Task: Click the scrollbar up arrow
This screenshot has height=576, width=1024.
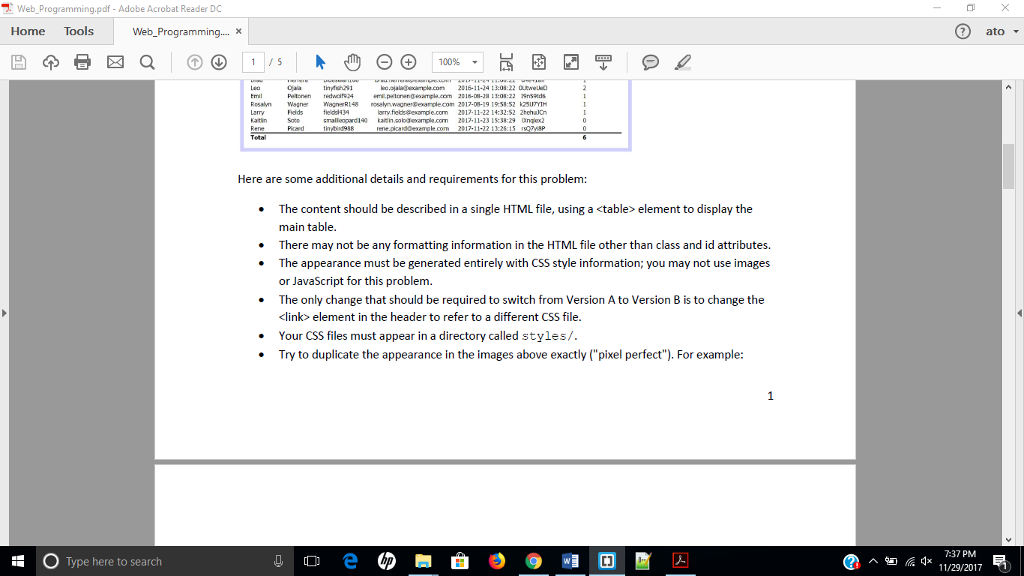Action: 1009,87
